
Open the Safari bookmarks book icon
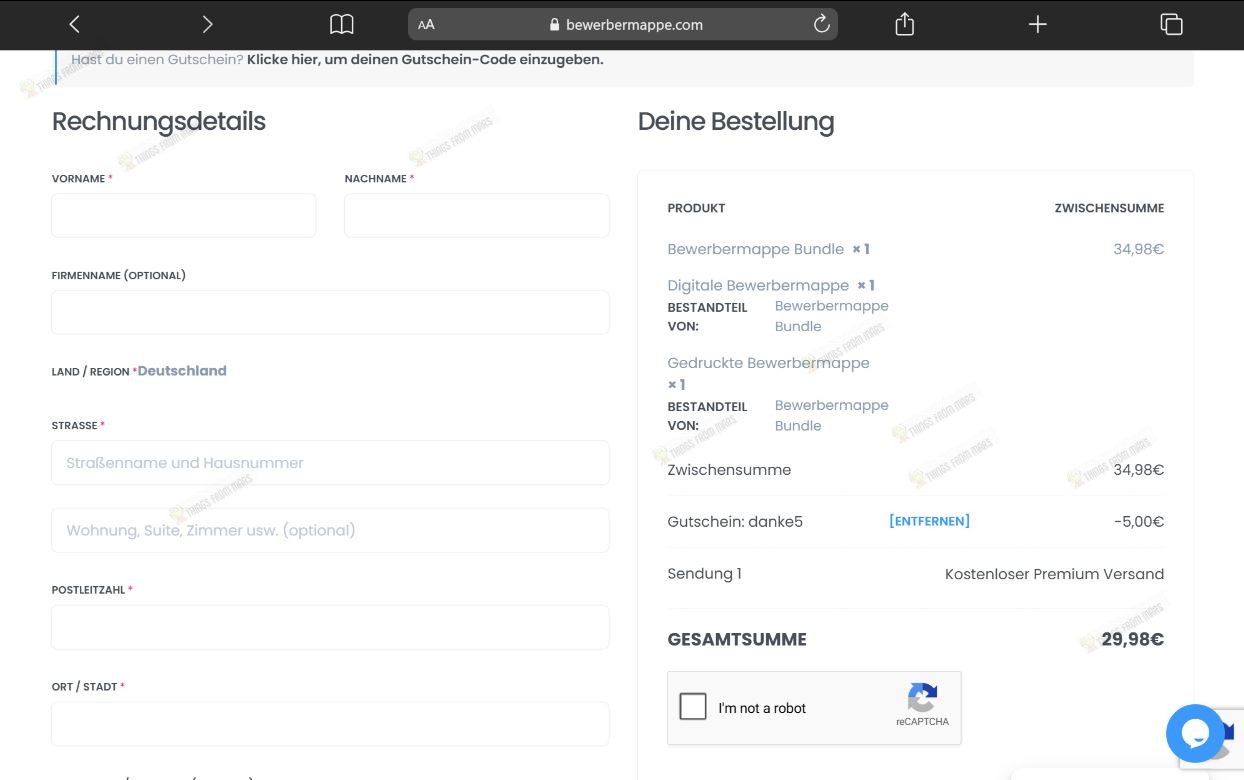(342, 24)
